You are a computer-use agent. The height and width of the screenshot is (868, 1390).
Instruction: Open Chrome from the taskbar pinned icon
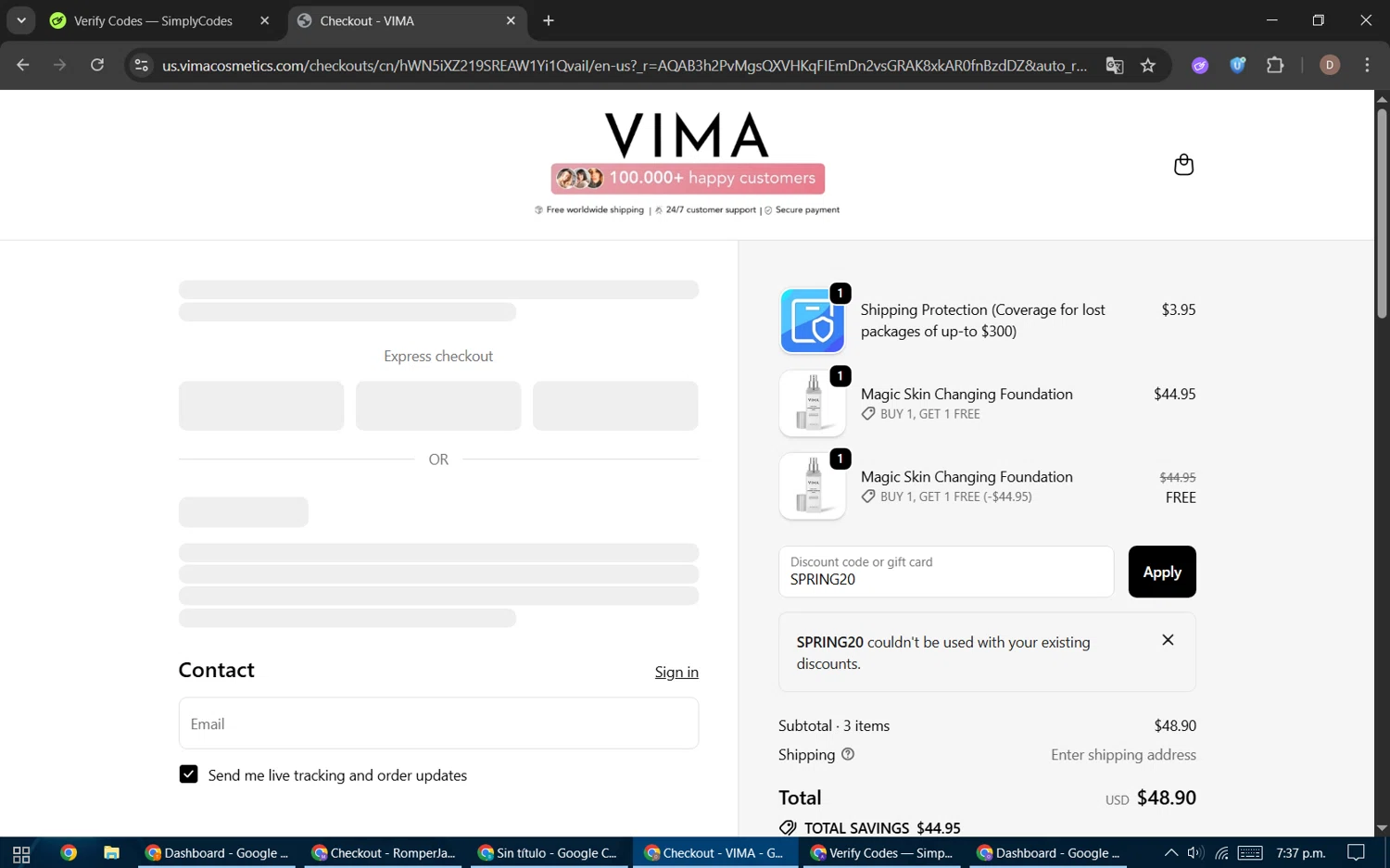coord(69,853)
